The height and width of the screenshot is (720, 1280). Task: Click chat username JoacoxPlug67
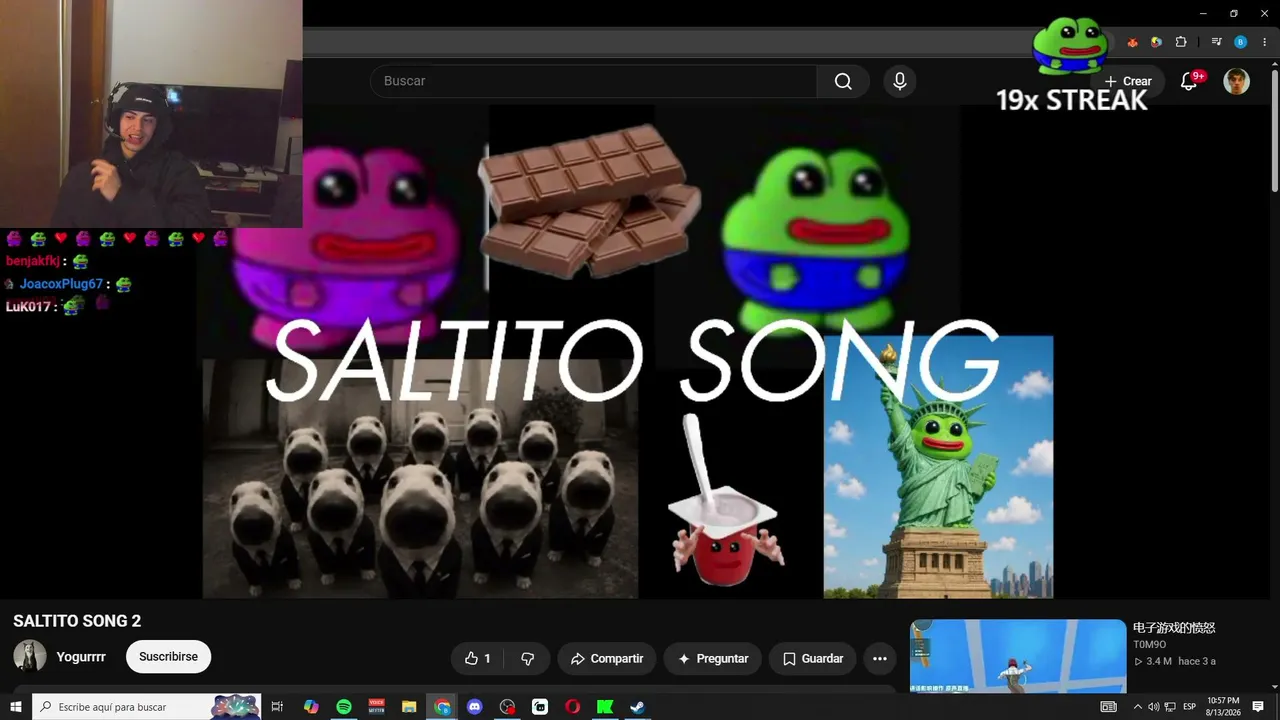(61, 284)
